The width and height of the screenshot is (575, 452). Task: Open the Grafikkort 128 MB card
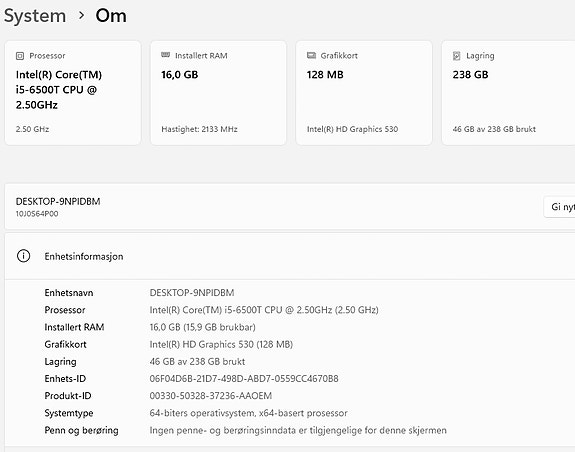(364, 93)
